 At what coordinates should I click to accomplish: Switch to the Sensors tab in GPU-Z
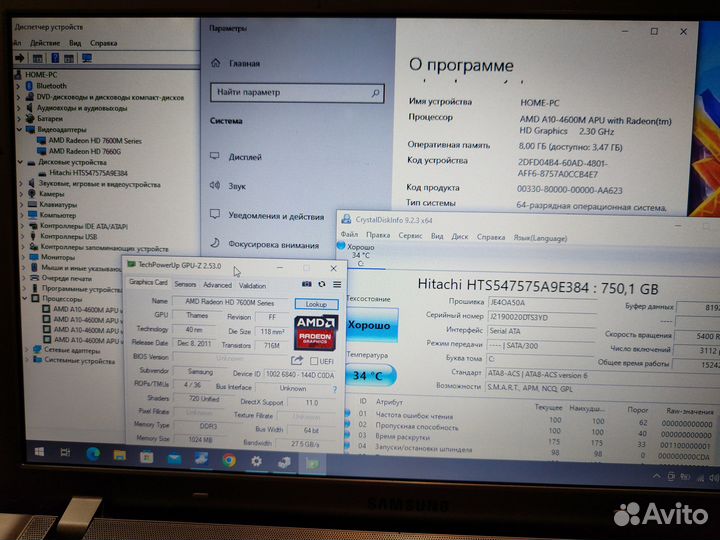tap(186, 285)
